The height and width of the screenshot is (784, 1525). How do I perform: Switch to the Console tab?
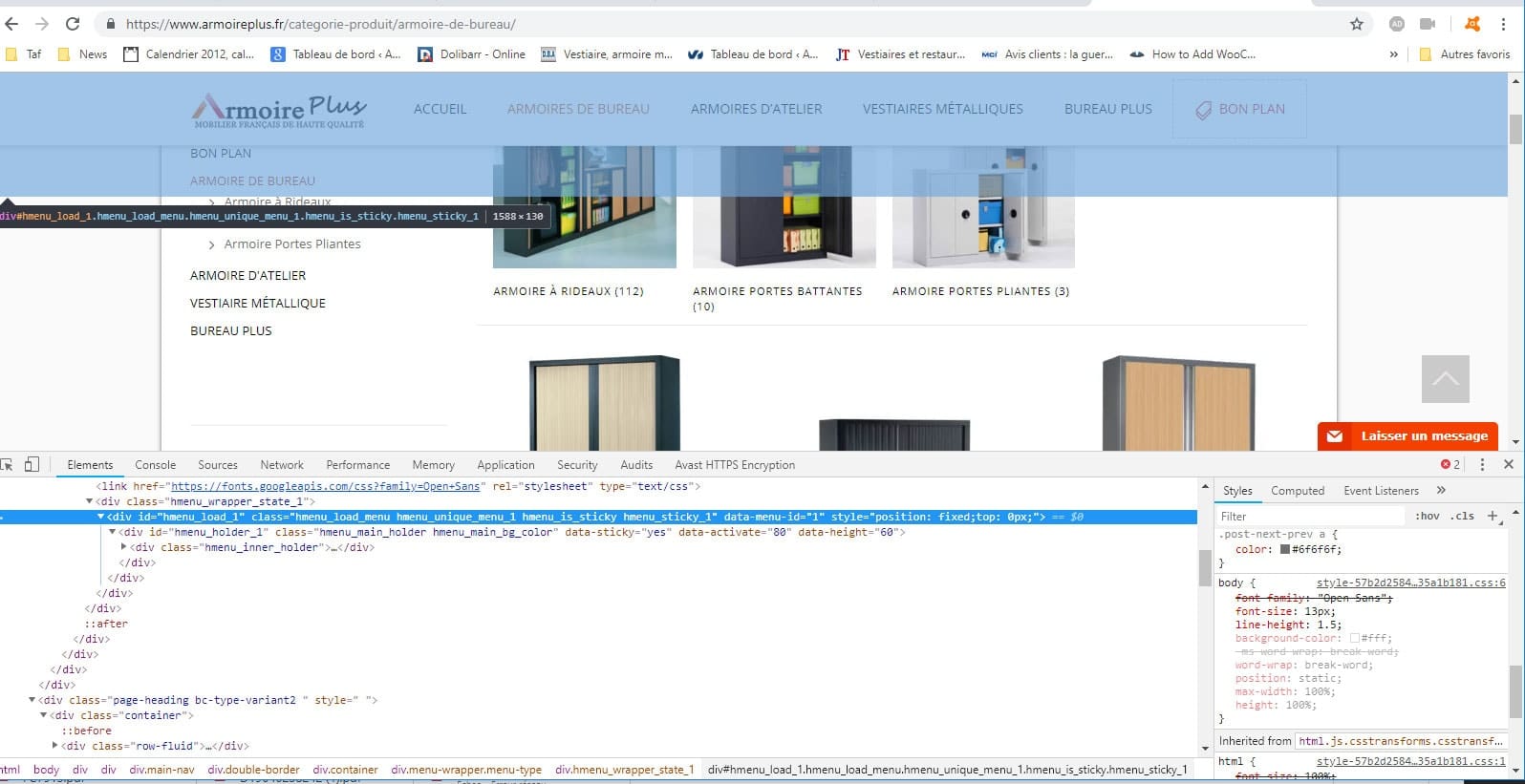tap(155, 465)
